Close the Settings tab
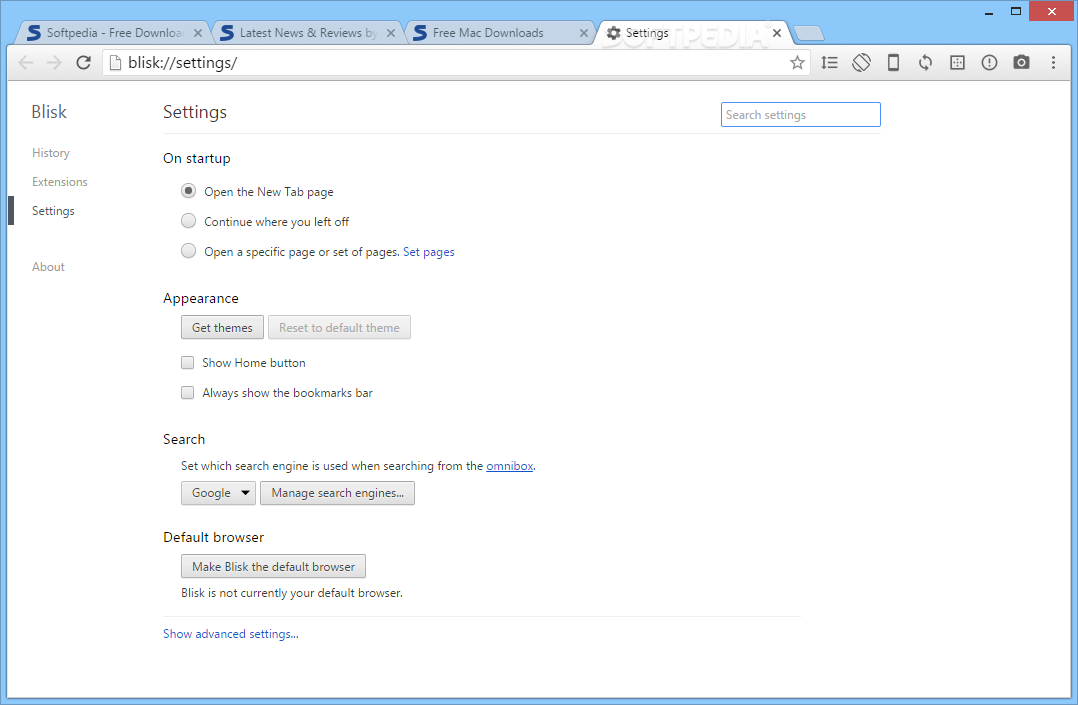 [x=776, y=33]
